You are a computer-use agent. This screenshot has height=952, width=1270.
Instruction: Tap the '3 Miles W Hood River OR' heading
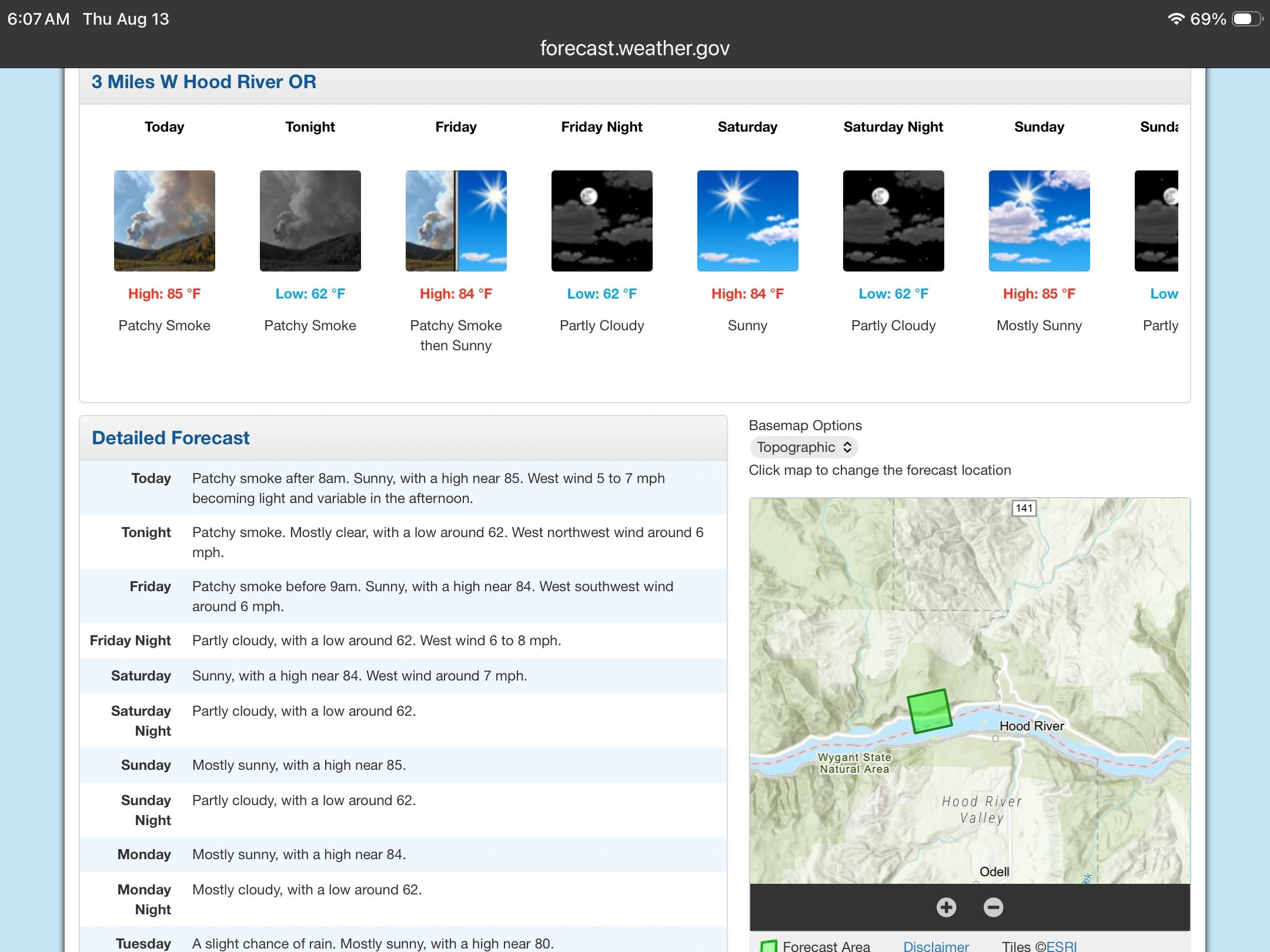click(x=204, y=82)
